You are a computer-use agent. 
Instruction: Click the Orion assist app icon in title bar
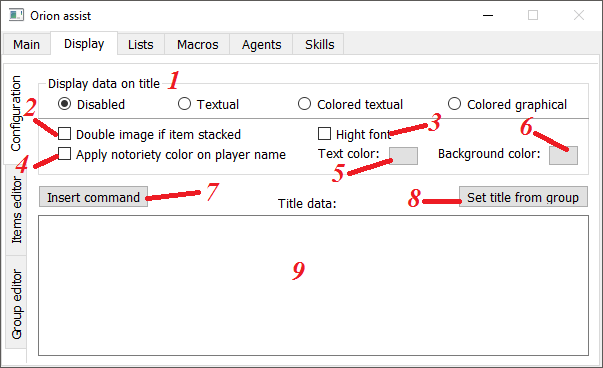tap(16, 16)
